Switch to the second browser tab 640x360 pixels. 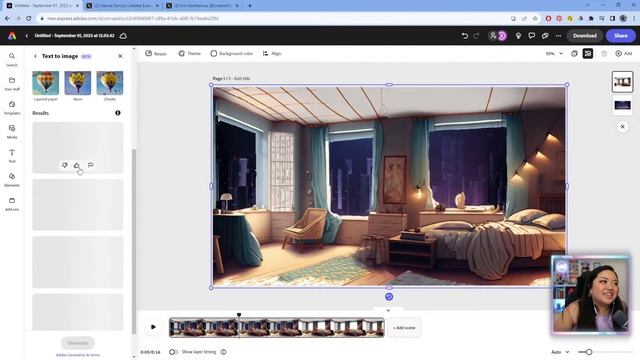tap(122, 6)
